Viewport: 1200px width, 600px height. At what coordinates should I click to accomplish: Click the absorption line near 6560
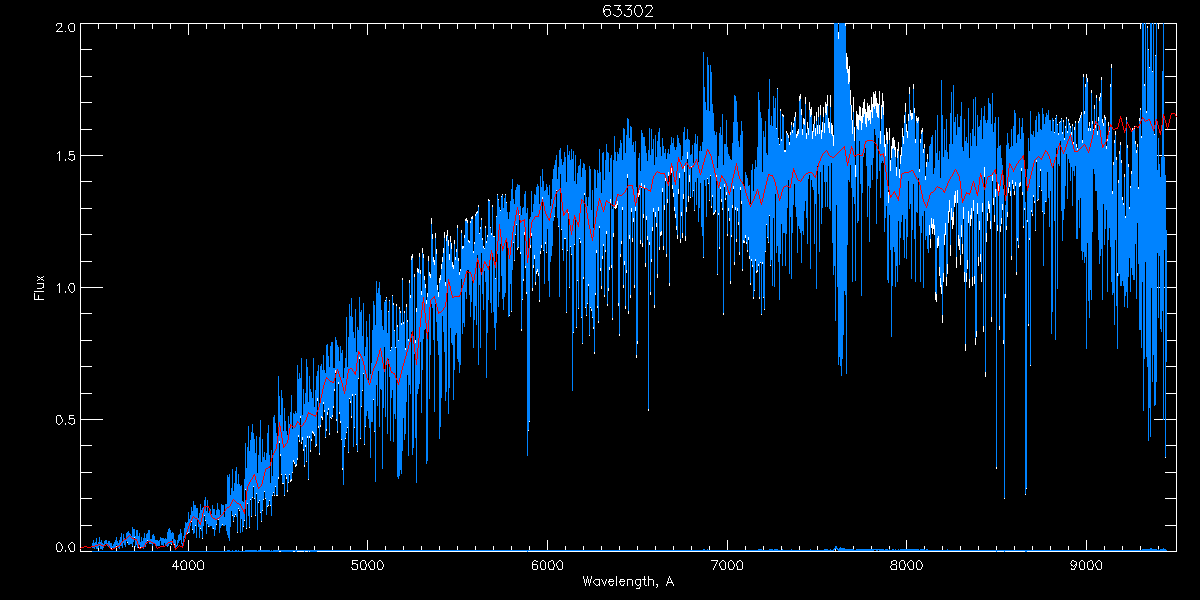[x=648, y=360]
